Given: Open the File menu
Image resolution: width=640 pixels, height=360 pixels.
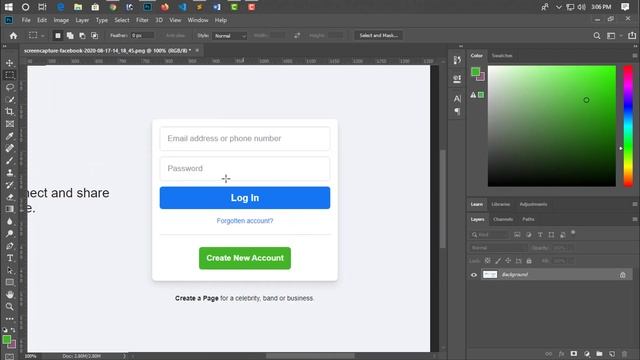Looking at the screenshot, I should (26, 20).
